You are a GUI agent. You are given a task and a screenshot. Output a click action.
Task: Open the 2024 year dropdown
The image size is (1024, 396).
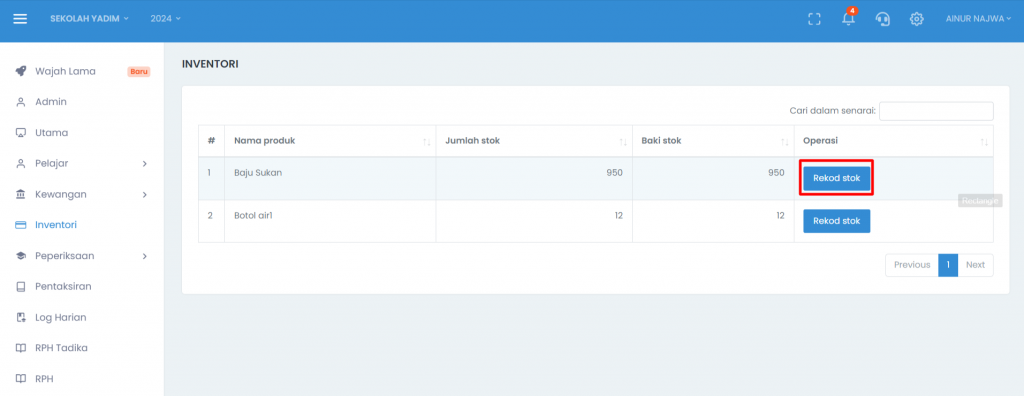165,18
